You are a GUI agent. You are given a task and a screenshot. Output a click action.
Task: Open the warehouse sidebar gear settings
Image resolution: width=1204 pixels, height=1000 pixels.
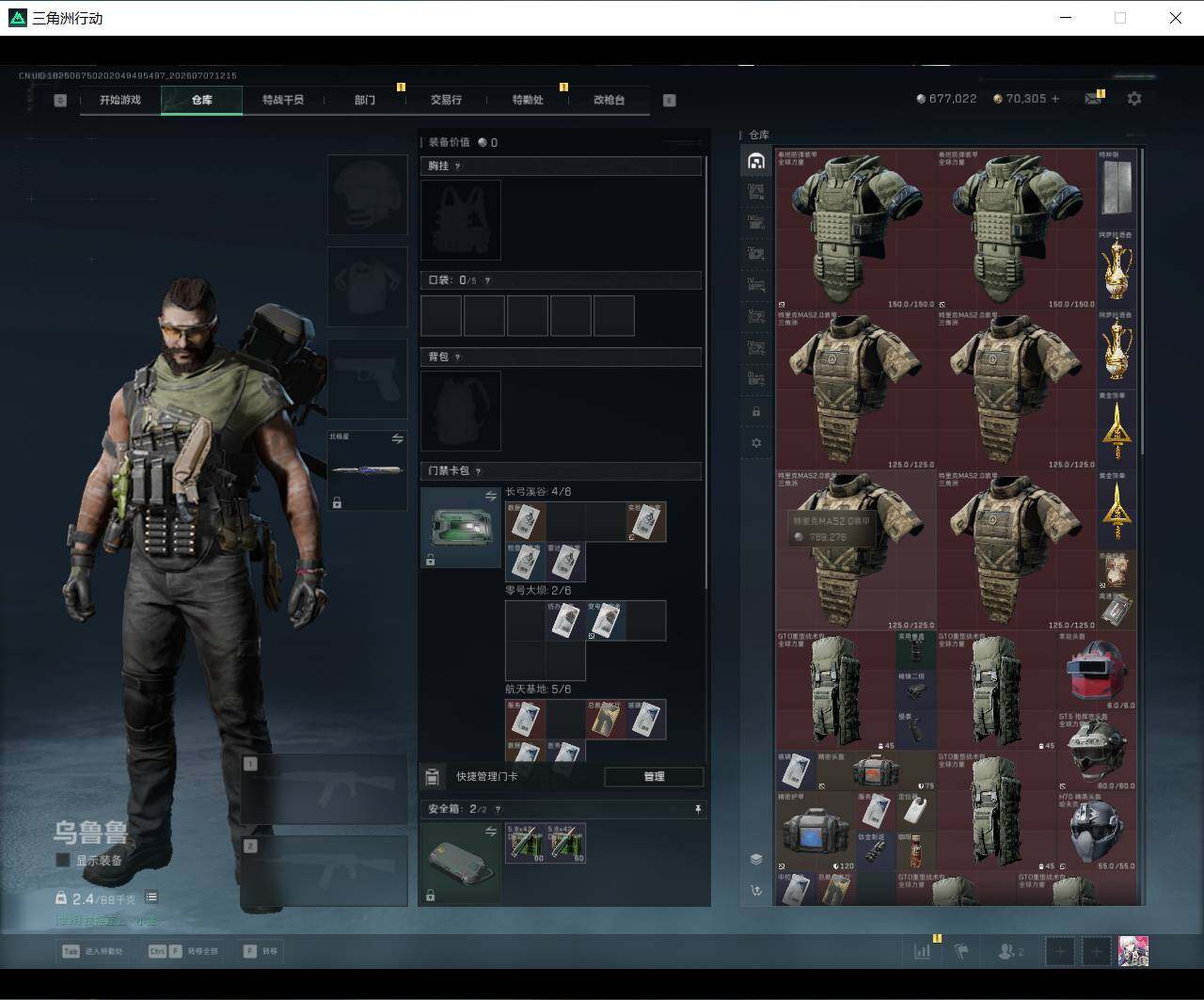756,443
